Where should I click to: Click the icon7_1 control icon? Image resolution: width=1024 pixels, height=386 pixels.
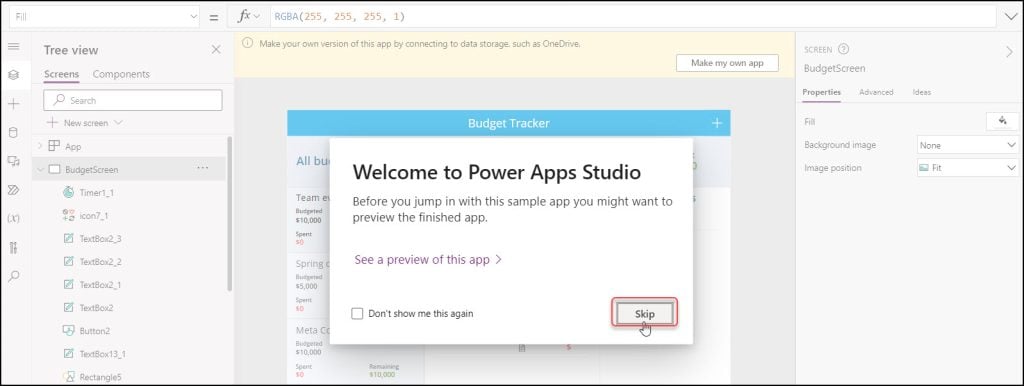(x=69, y=216)
